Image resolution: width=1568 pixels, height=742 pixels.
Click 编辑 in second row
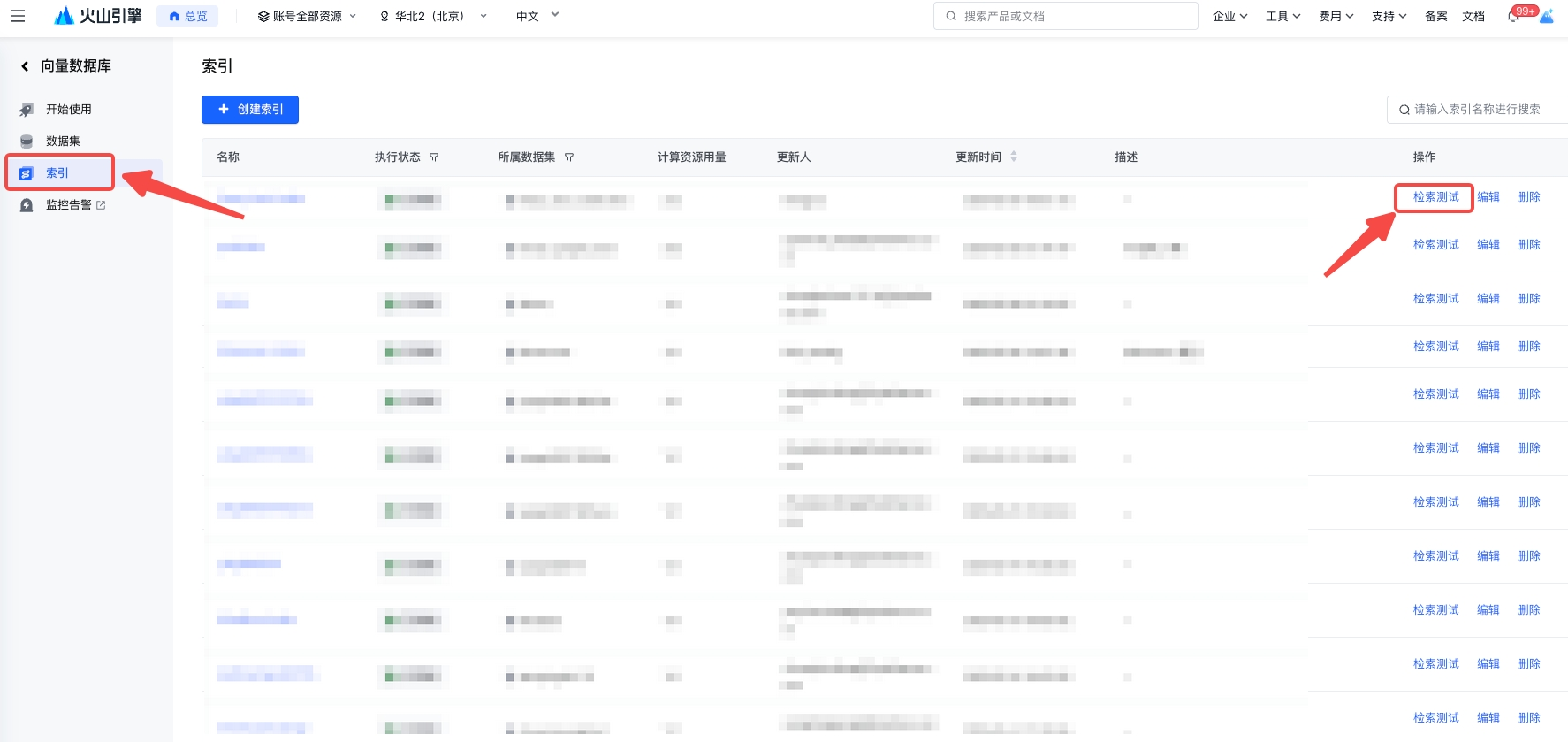1488,245
